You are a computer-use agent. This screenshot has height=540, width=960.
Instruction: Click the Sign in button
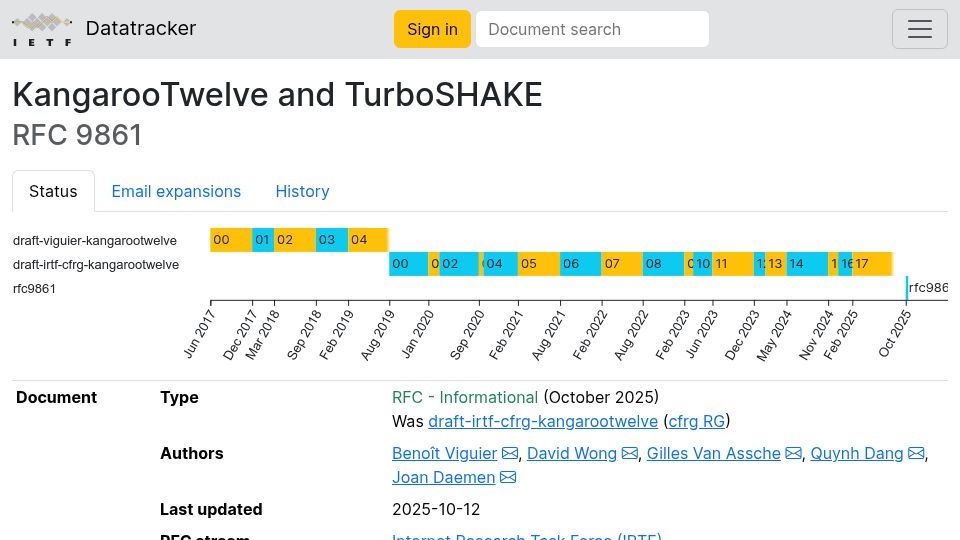432,29
